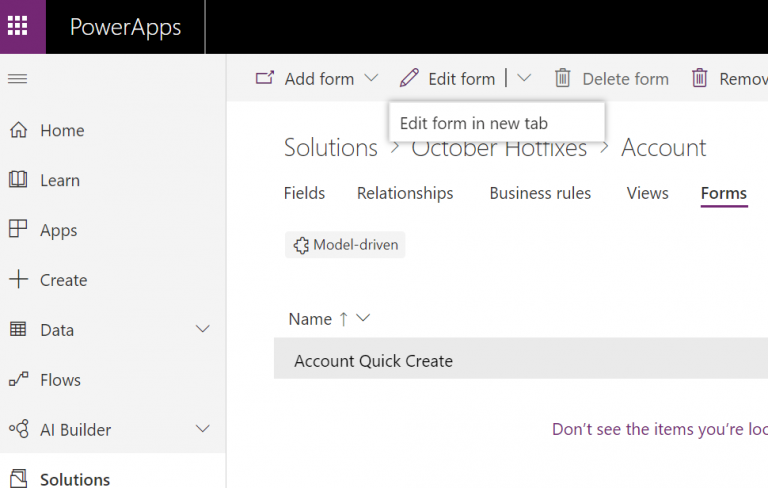Sort by Name ascending arrow
Viewport: 768px width, 488px height.
344,319
